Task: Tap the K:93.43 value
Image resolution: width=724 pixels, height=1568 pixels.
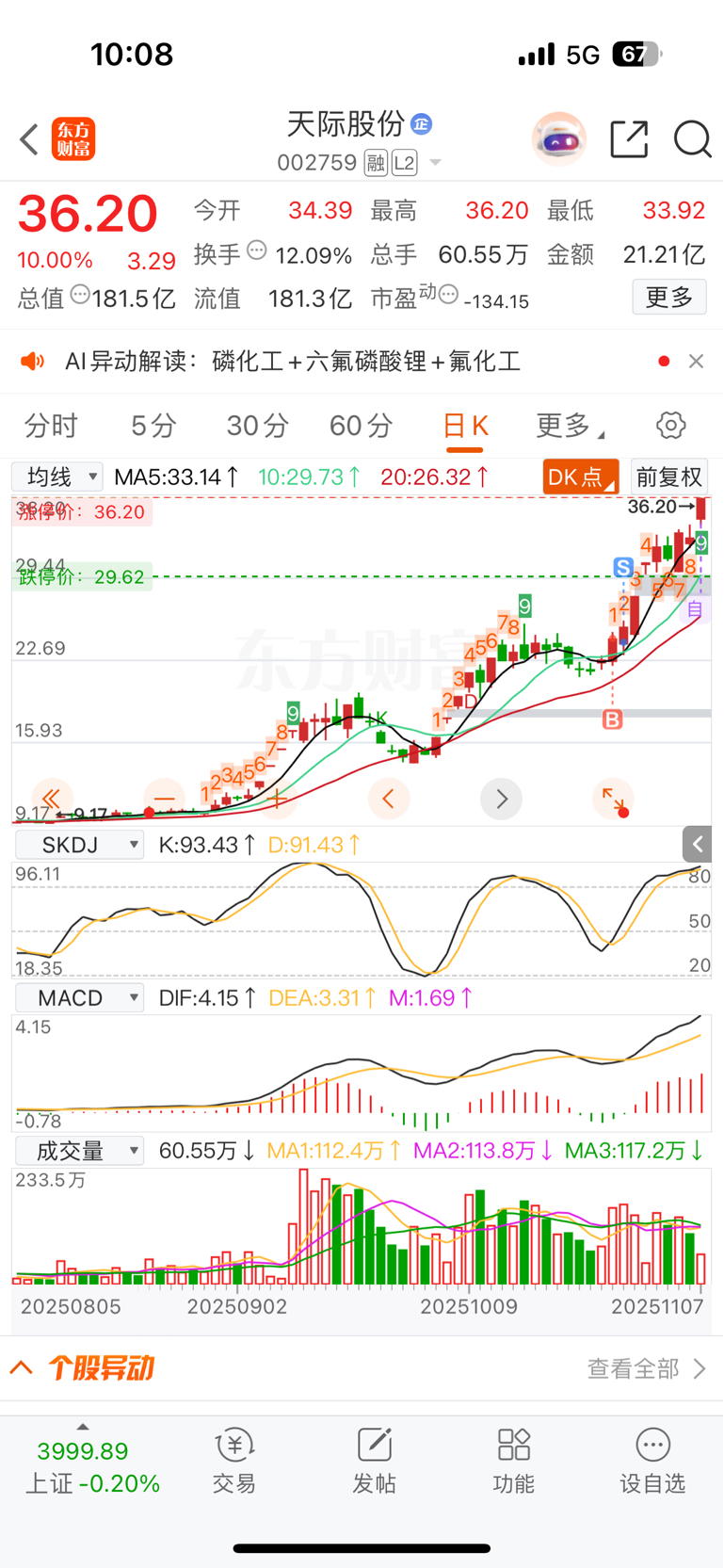Action: 207,845
